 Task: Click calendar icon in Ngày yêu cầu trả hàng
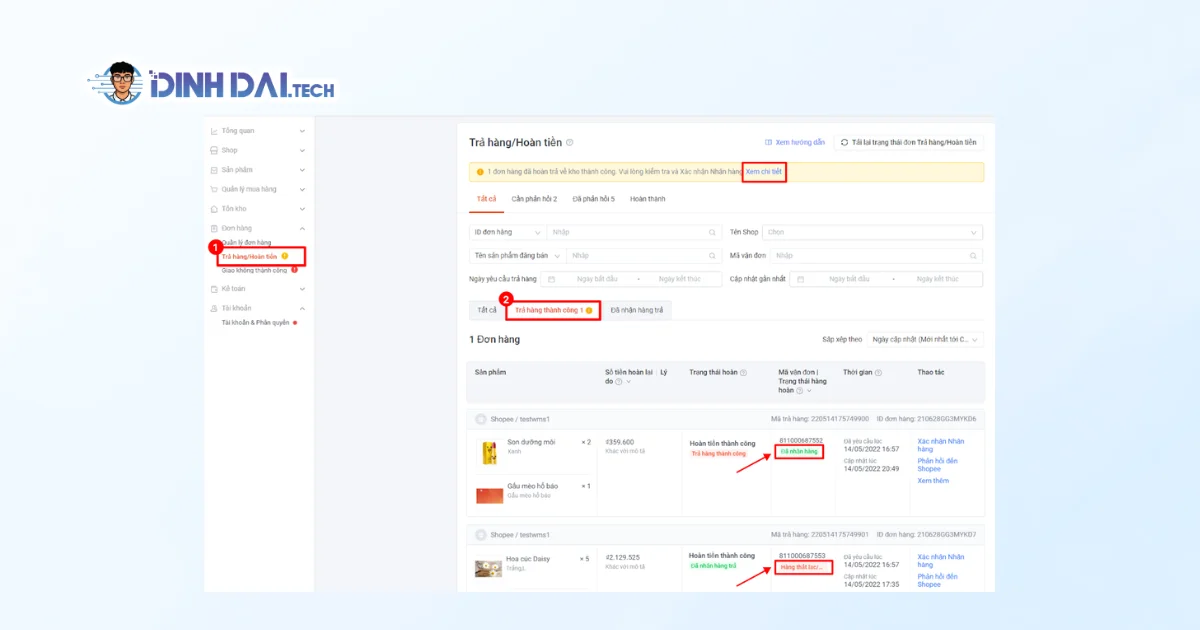551,279
